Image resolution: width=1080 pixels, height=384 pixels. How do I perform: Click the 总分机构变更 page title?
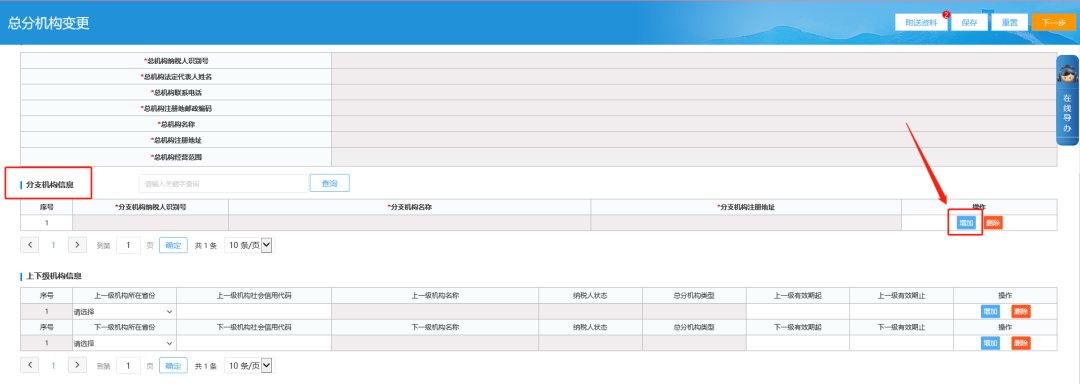(48, 23)
